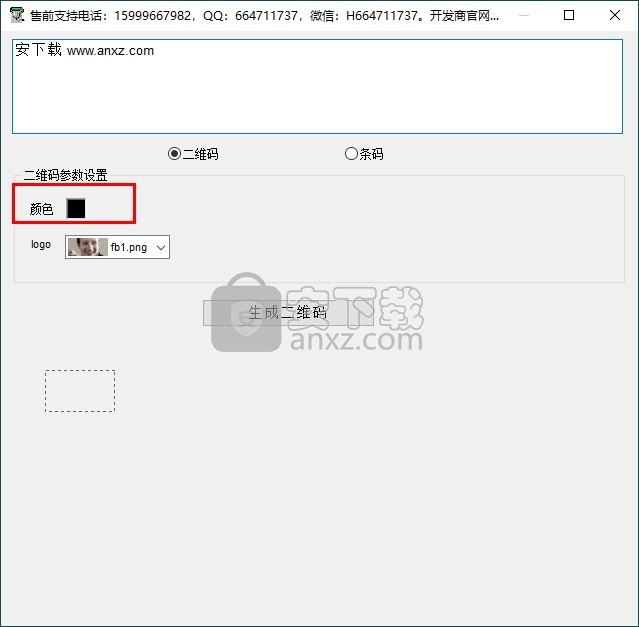Click into the text input area

click(317, 86)
